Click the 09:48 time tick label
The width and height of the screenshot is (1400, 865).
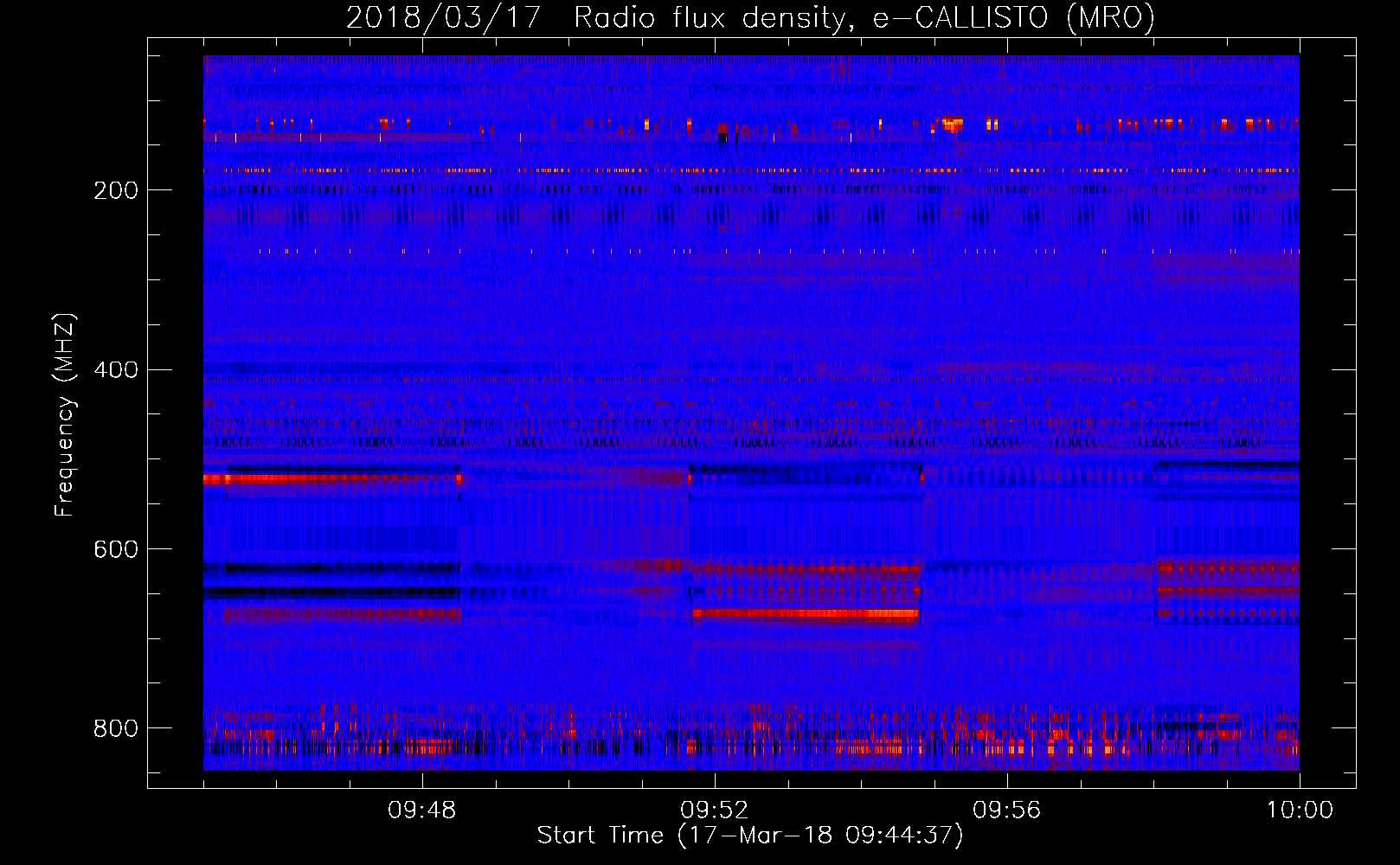click(422, 811)
